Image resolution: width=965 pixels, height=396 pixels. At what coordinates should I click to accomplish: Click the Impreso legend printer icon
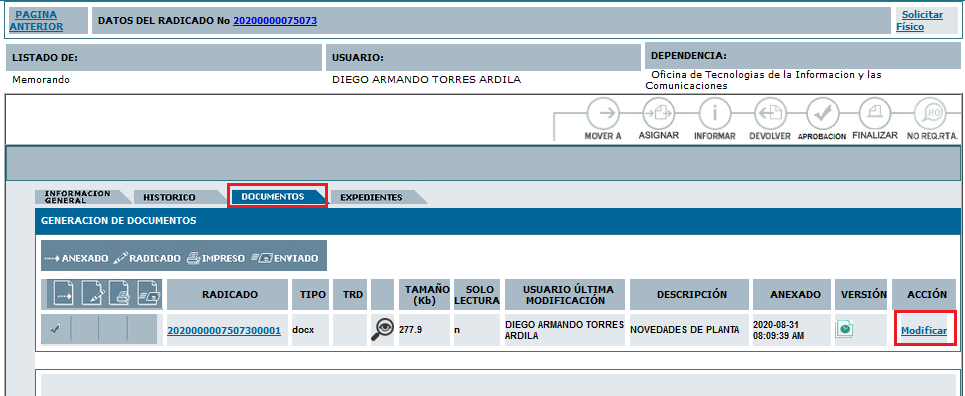193,258
